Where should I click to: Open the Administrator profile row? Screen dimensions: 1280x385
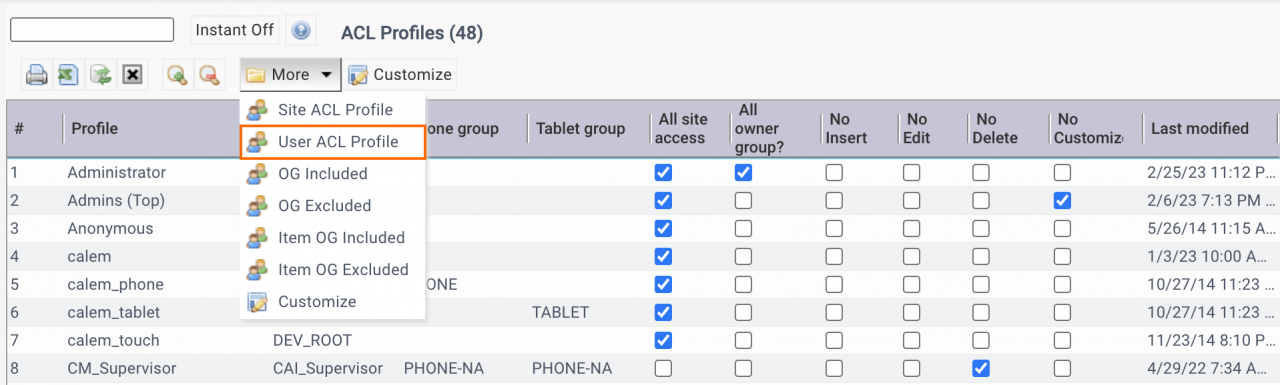(x=117, y=172)
